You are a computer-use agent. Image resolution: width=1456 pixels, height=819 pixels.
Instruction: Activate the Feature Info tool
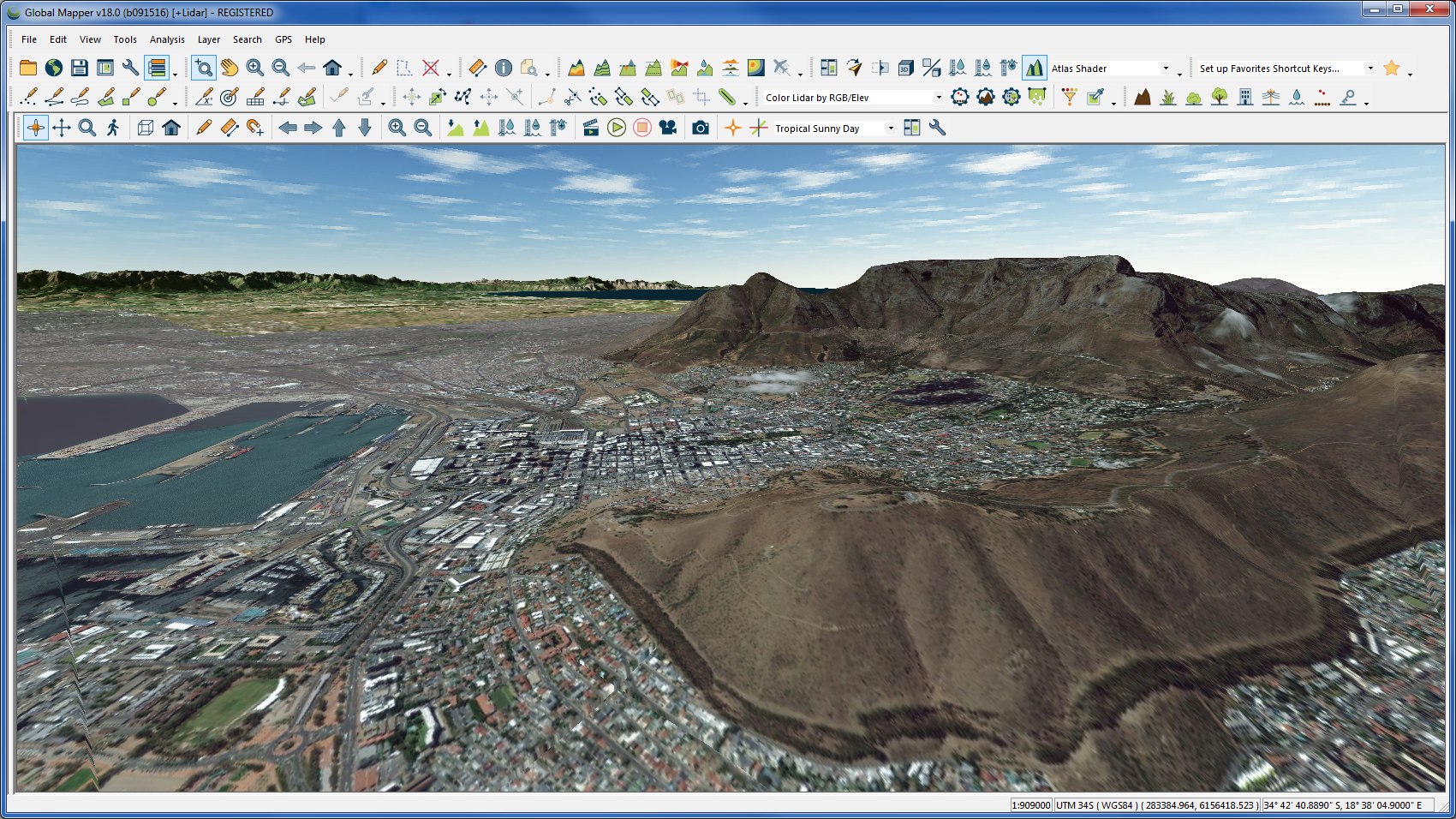(504, 68)
